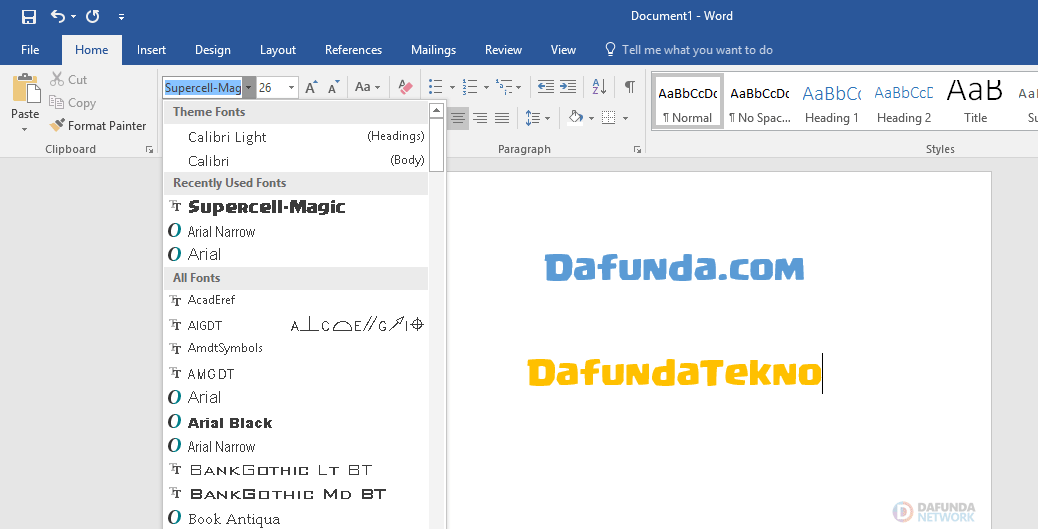Switch to the Insert tab
Viewport: 1038px width, 529px height.
[x=151, y=50]
